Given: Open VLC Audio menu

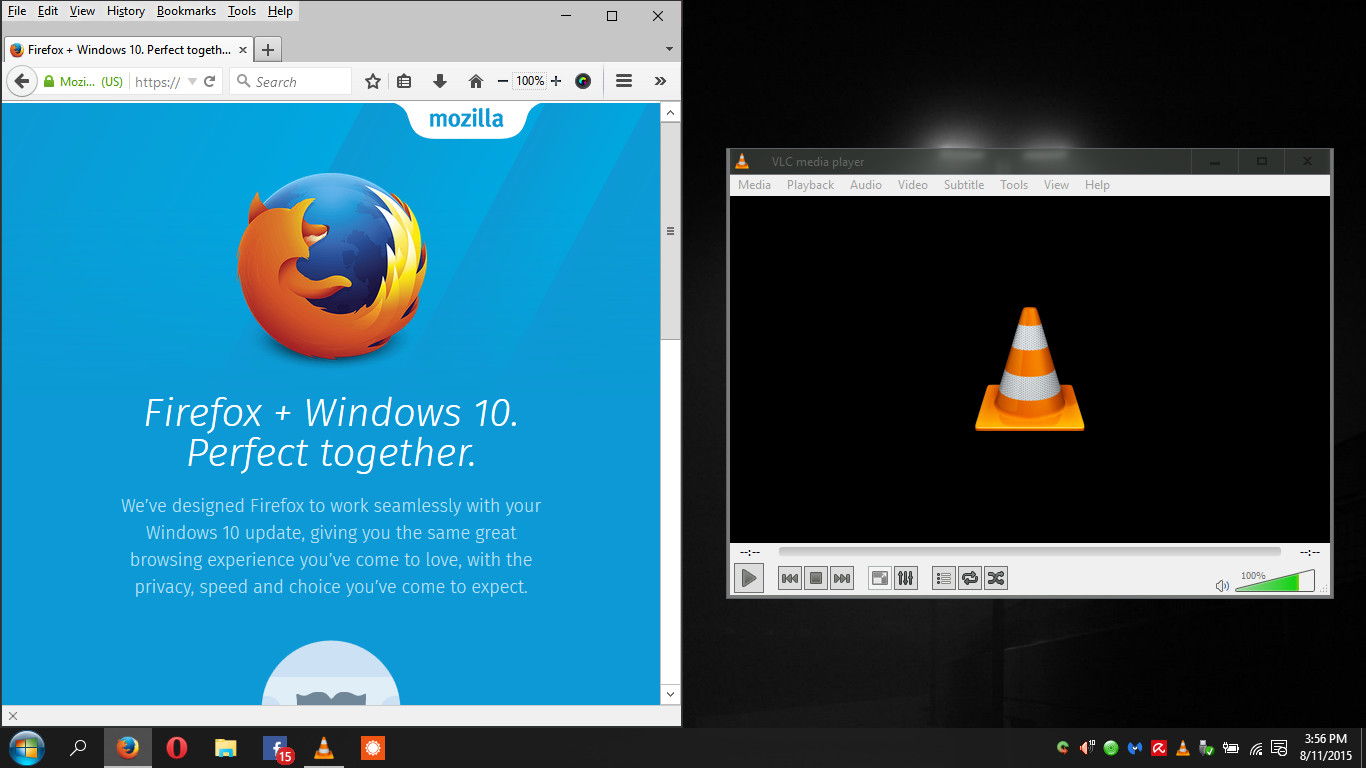Looking at the screenshot, I should click(x=866, y=185).
